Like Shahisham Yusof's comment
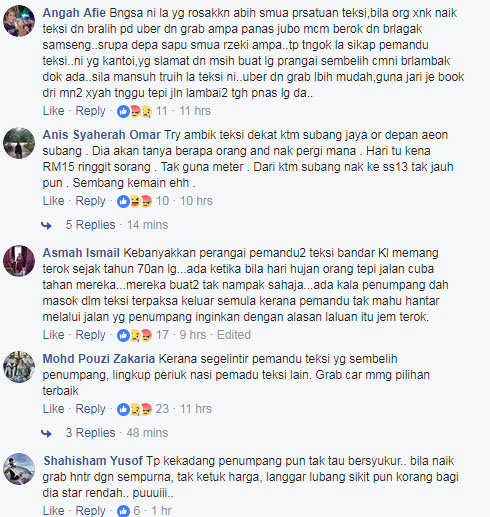The width and height of the screenshot is (490, 517). pos(53,511)
